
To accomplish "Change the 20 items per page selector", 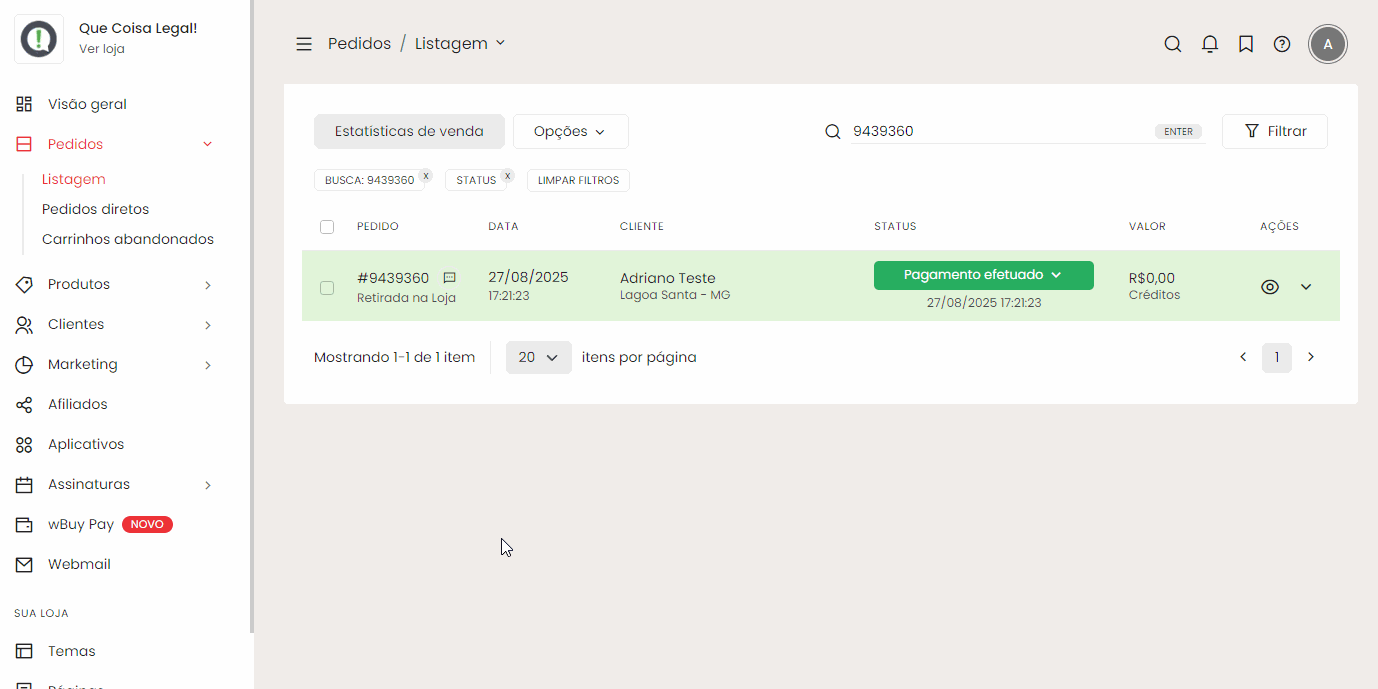I will pos(538,357).
